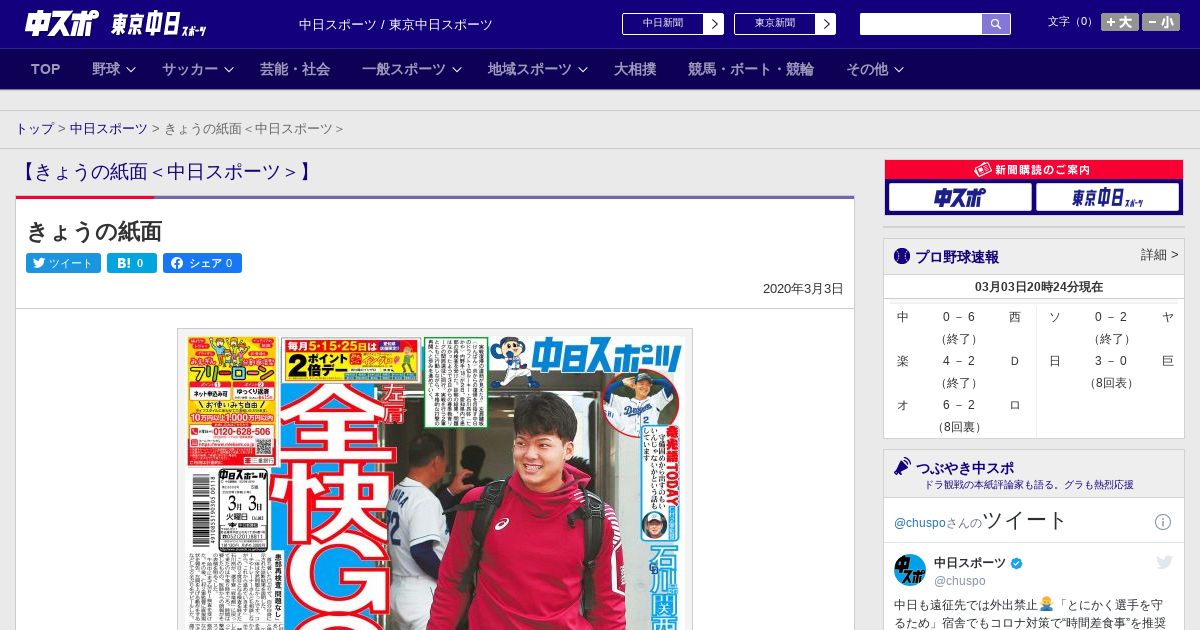Open 詳細 link in プロ野球速報
Image resolution: width=1200 pixels, height=630 pixels.
pyautogui.click(x=1159, y=255)
